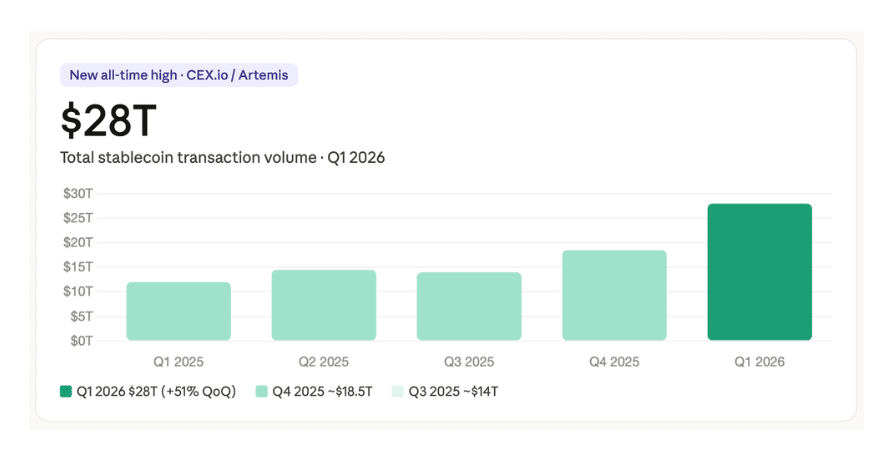The image size is (886, 460).
Task: Select the Q2 2025 bar
Action: point(324,305)
